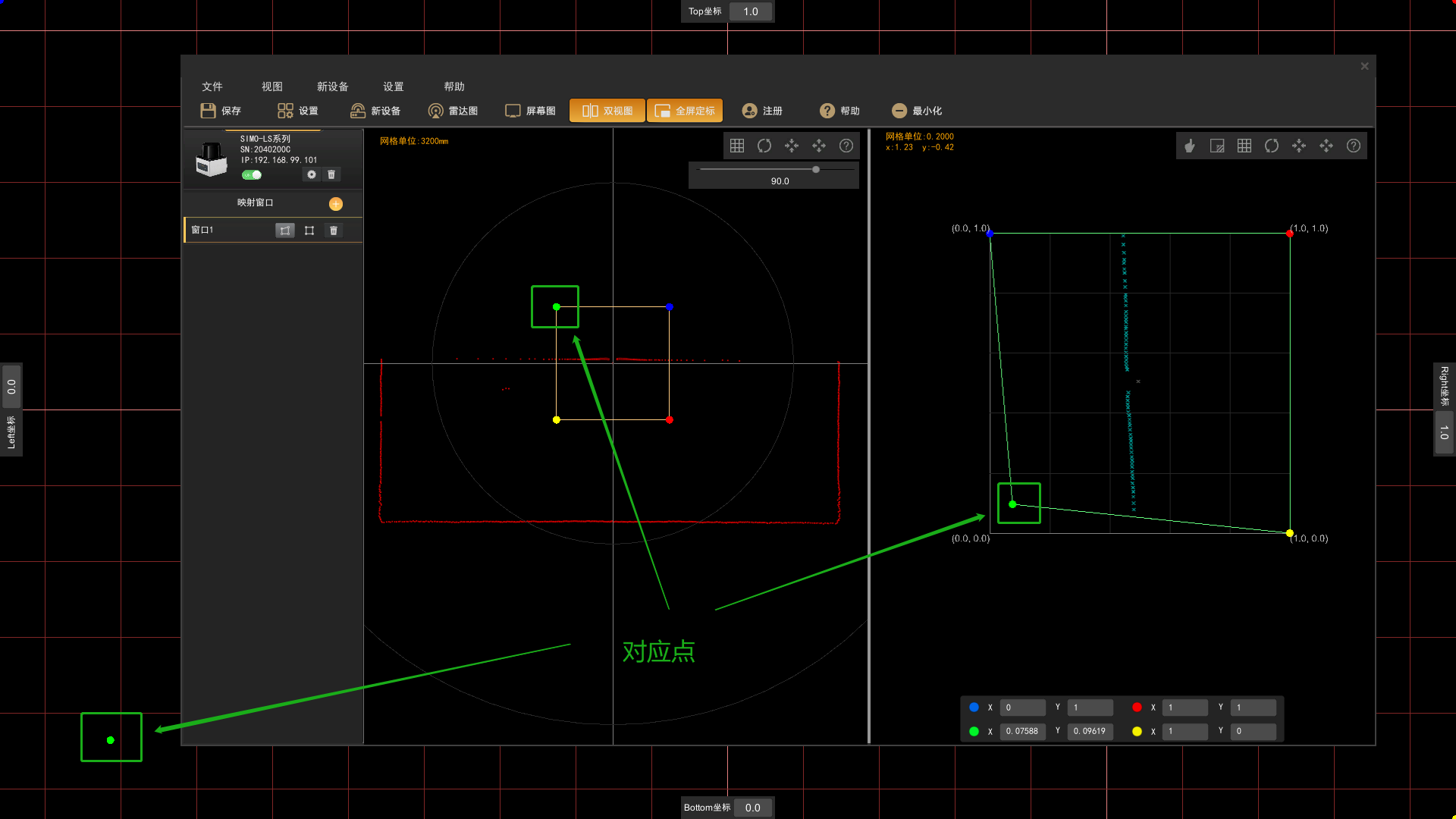The height and width of the screenshot is (819, 1456).
Task: Select the rectangle mode icon for 窗口1
Action: 309,231
